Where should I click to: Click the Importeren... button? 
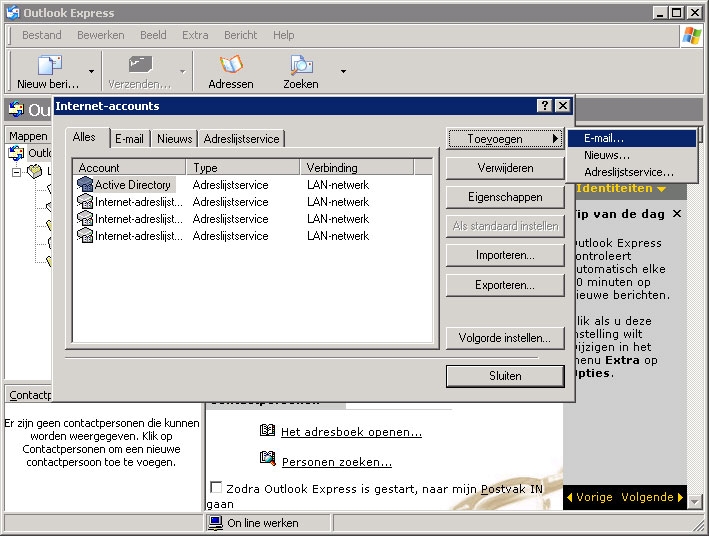pos(505,255)
